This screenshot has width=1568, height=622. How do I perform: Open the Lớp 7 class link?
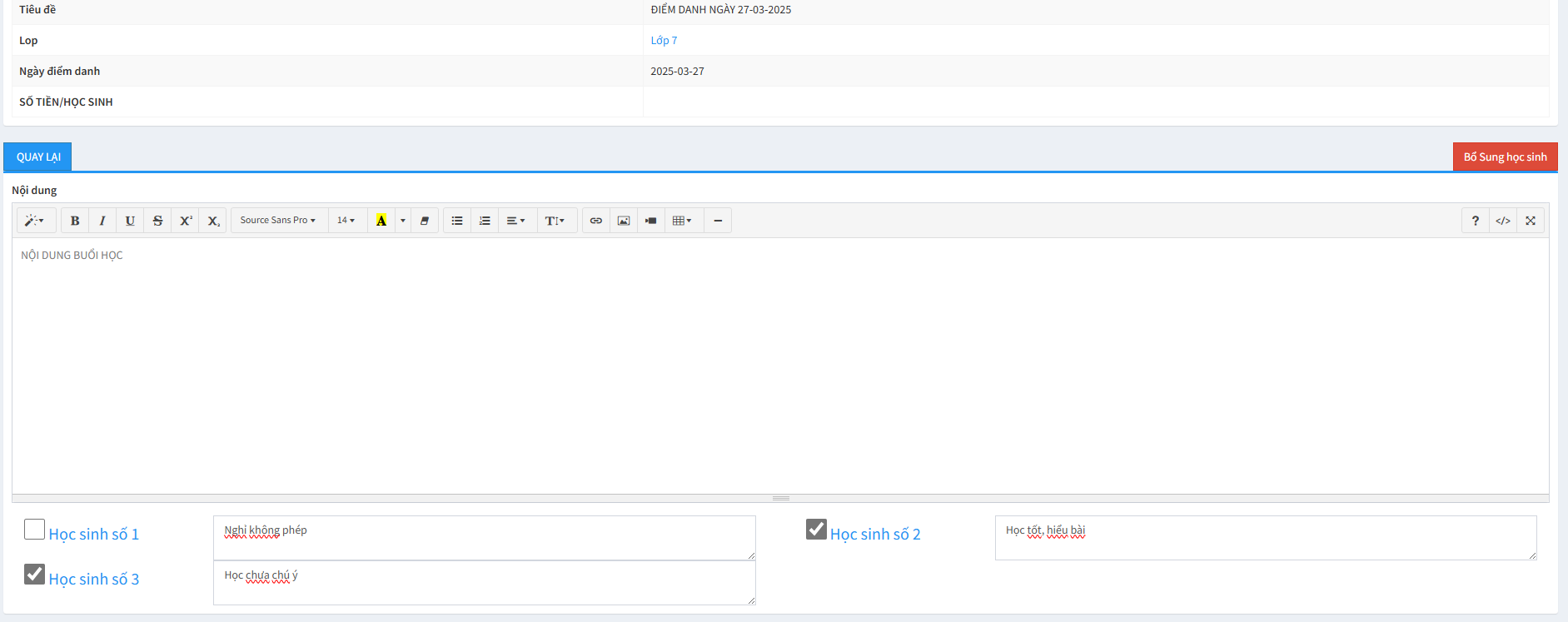point(664,41)
